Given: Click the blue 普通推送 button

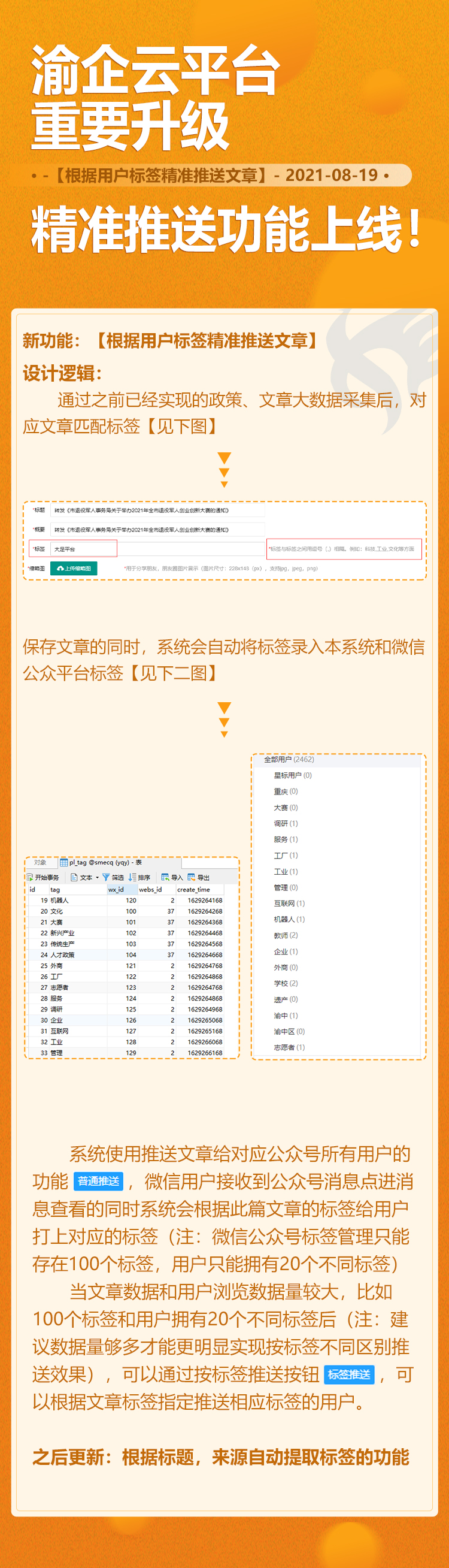Looking at the screenshot, I should (x=99, y=1182).
